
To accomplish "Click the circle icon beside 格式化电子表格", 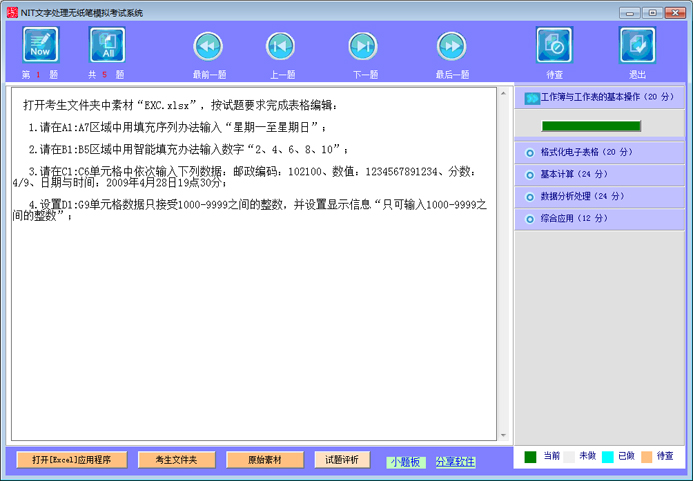I will click(529, 153).
